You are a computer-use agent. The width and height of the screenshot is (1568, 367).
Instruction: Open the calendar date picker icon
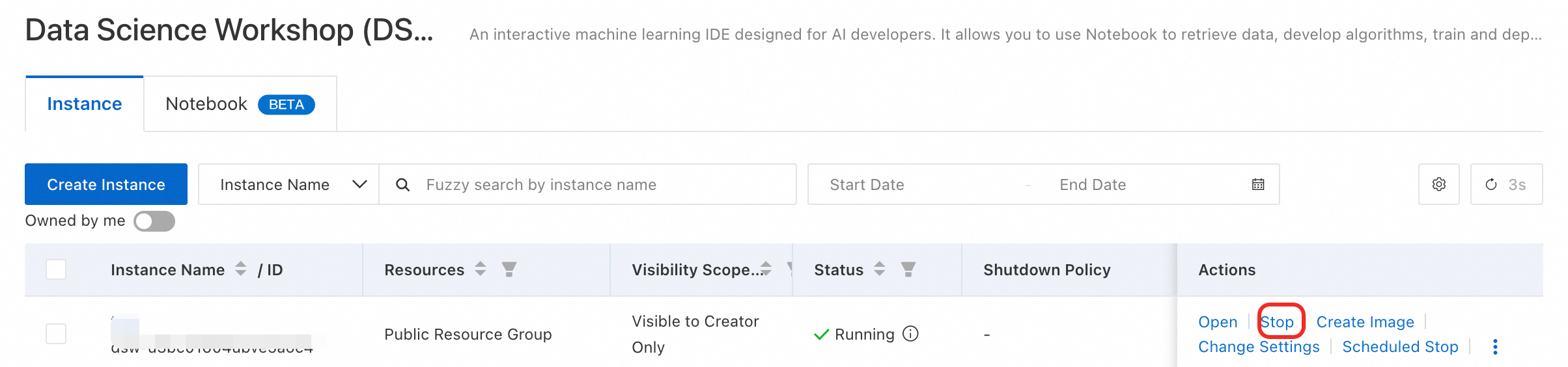coord(1257,185)
